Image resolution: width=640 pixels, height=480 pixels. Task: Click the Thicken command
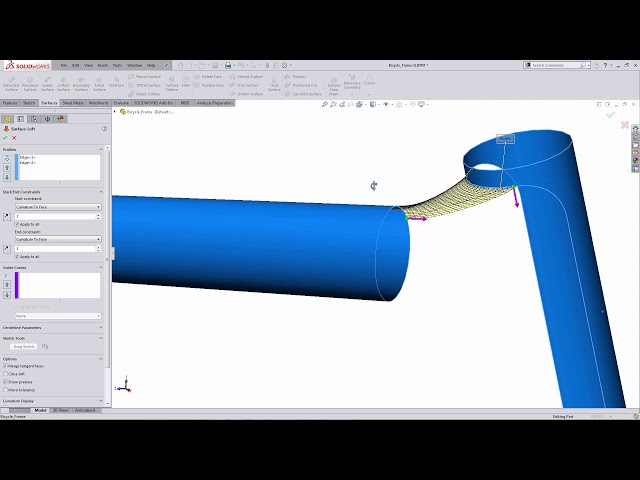[295, 76]
